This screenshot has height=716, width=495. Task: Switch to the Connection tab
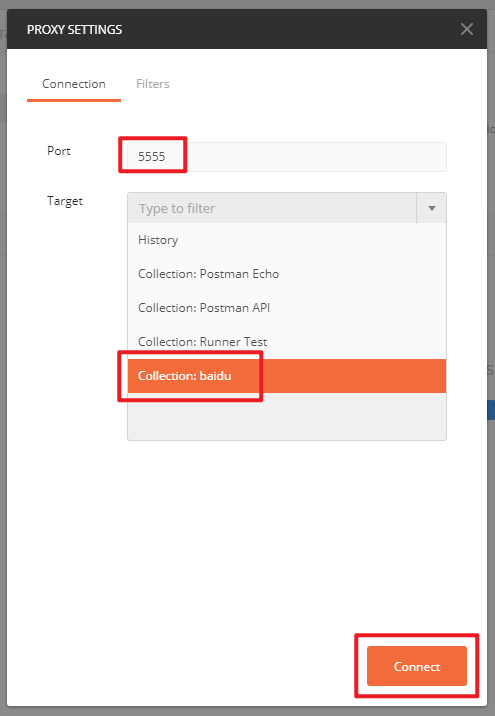pos(74,84)
